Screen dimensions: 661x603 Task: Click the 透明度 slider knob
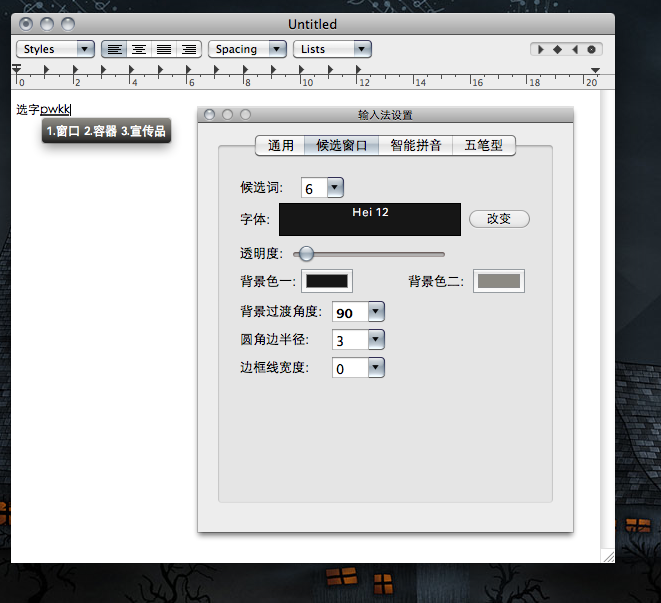point(306,254)
